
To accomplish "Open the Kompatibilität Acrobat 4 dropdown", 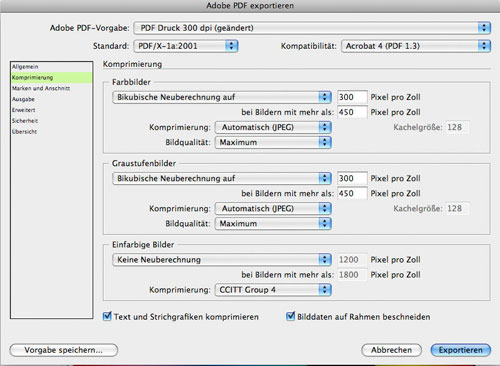I will tap(416, 46).
